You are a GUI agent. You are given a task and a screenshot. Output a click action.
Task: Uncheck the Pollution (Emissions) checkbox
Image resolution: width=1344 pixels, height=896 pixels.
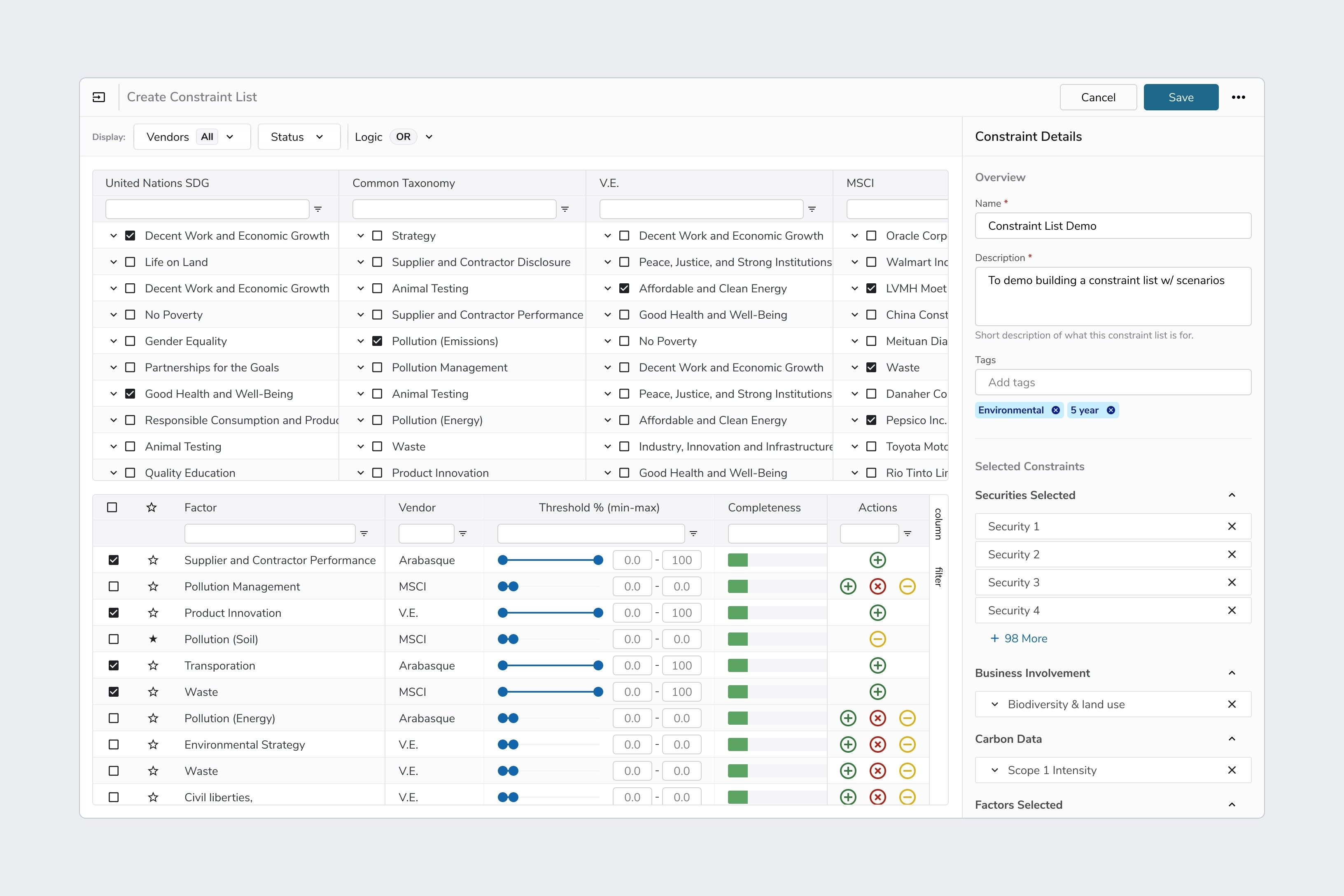click(x=377, y=341)
